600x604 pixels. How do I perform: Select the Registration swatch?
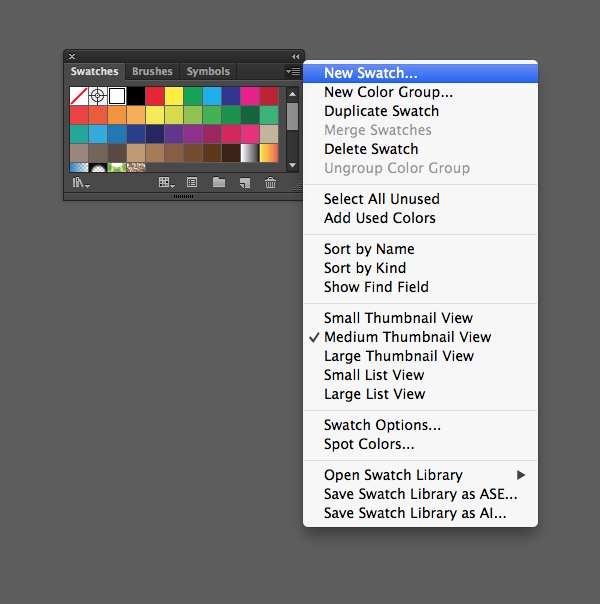(x=98, y=96)
